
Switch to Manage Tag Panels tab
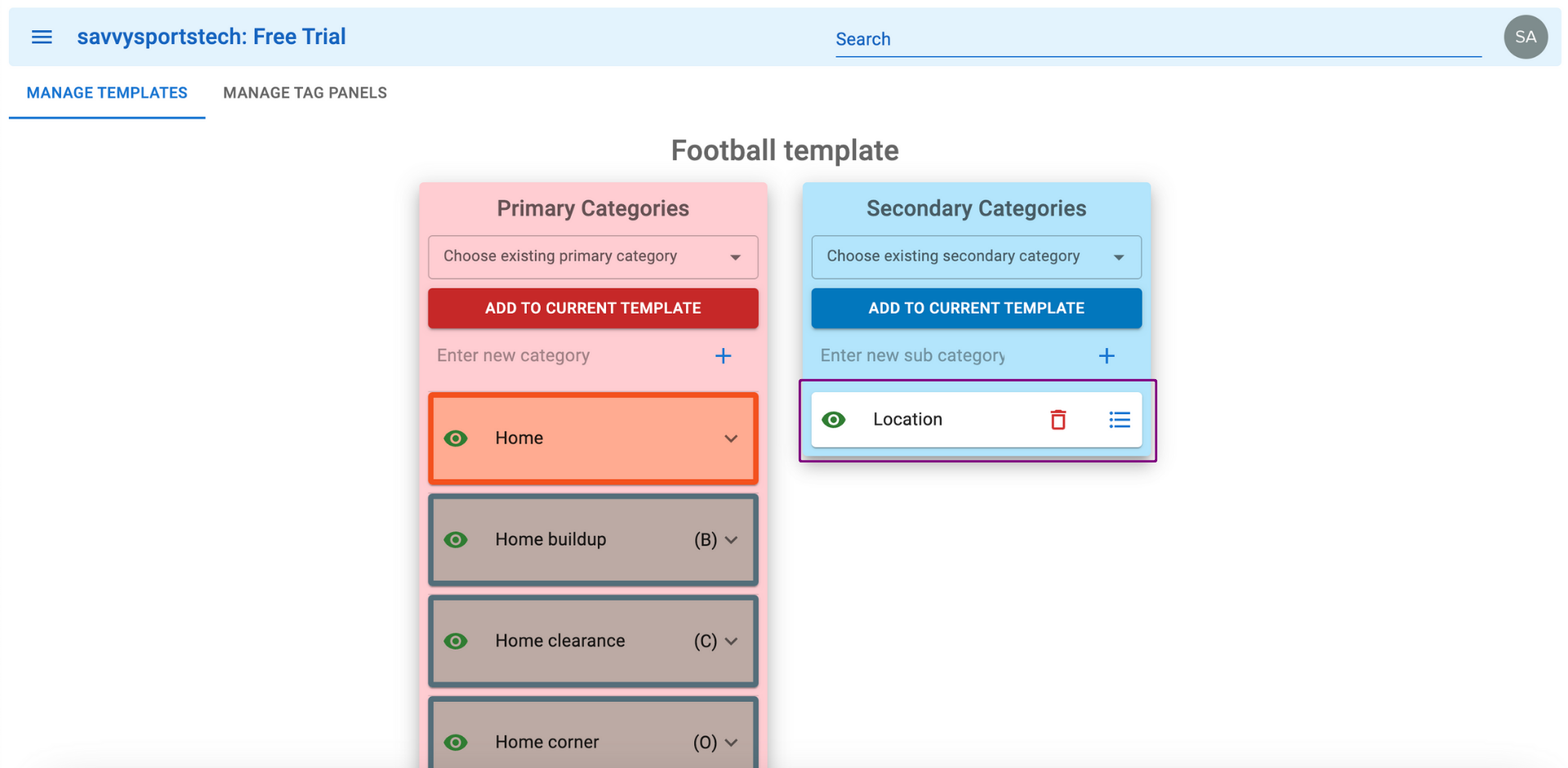(x=305, y=93)
